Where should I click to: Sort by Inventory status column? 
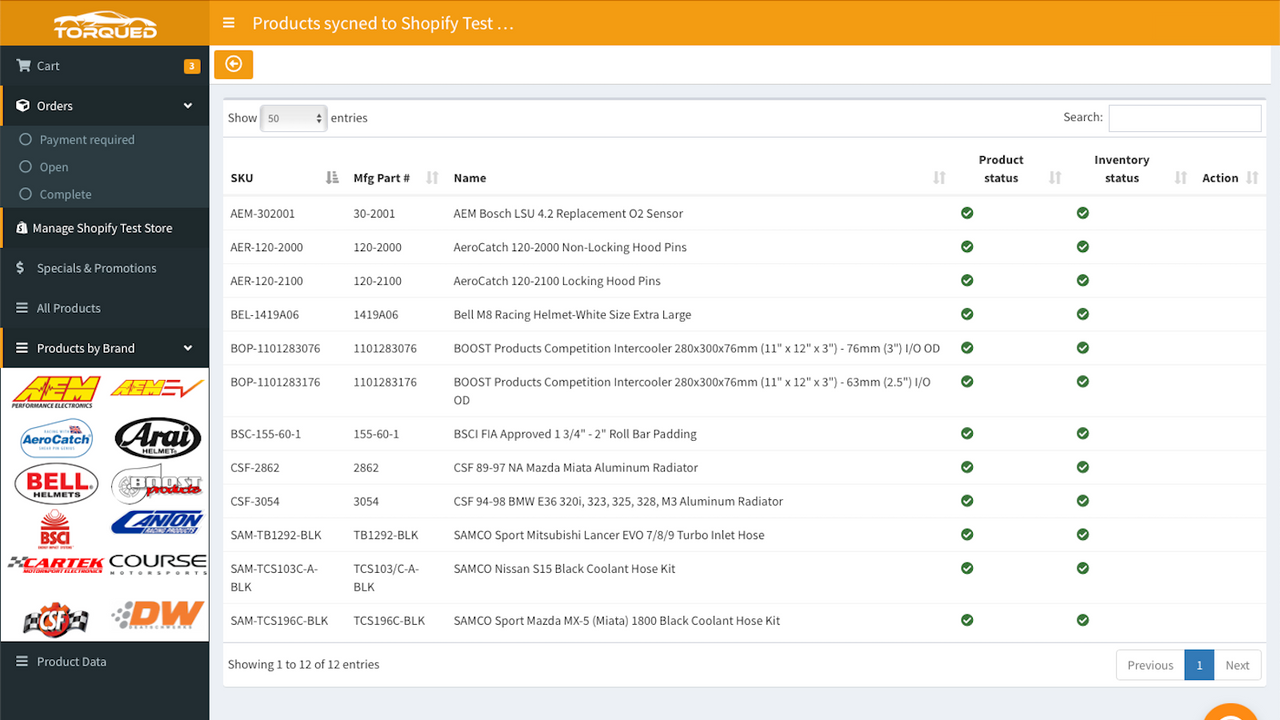click(x=1132, y=169)
